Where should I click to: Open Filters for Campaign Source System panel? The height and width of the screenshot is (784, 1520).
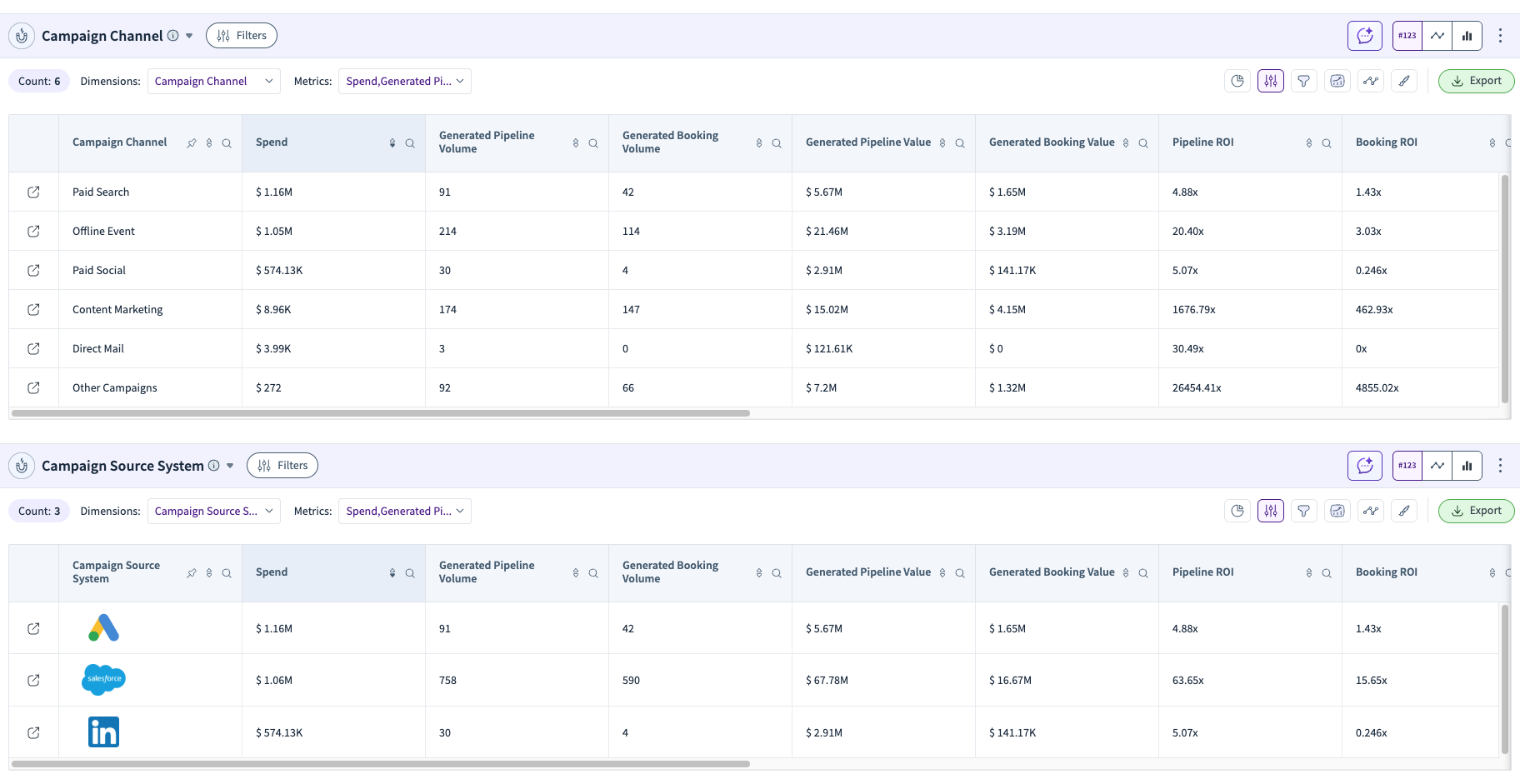[x=282, y=466]
